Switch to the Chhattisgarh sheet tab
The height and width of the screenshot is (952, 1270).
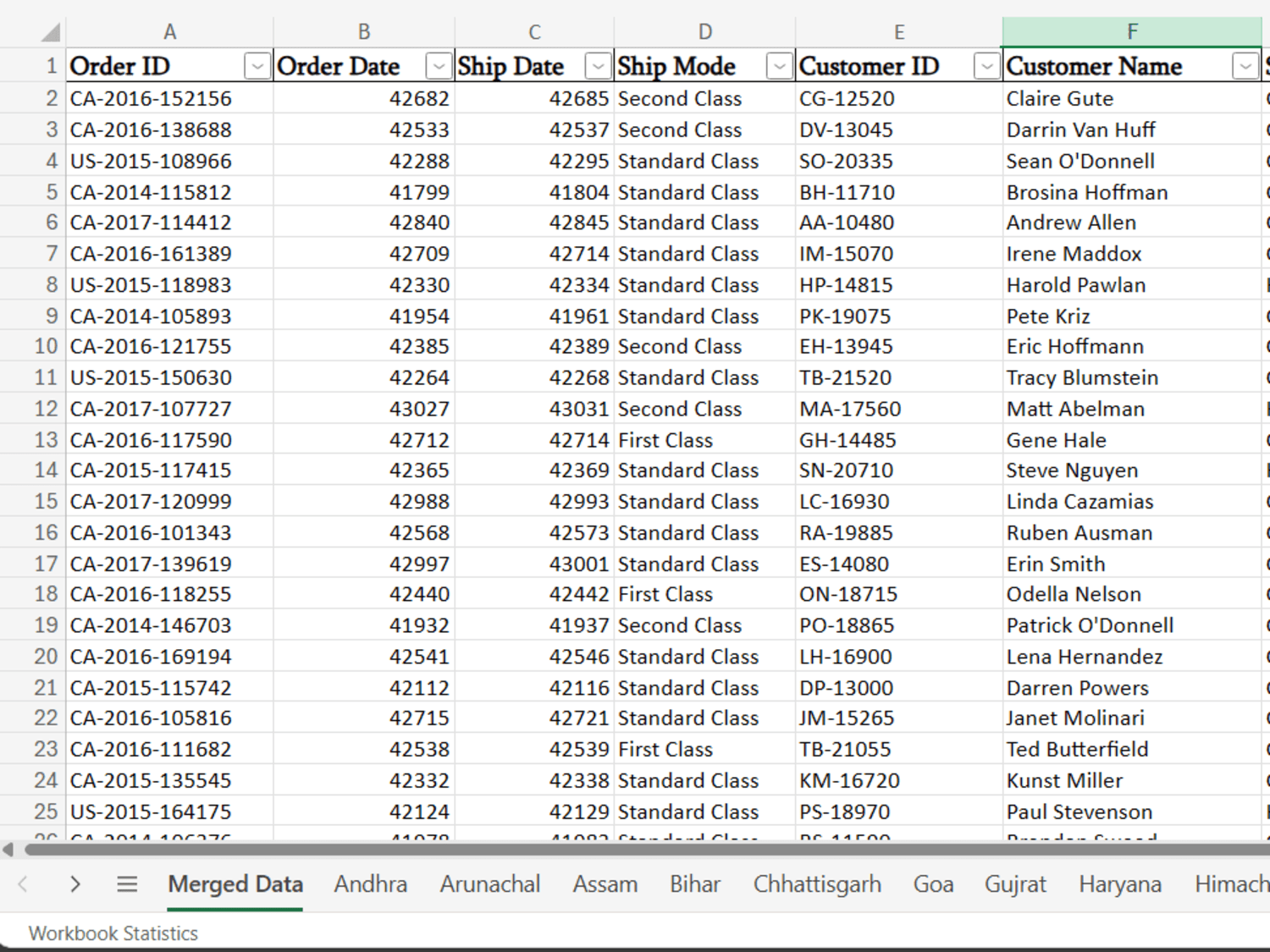[x=817, y=884]
